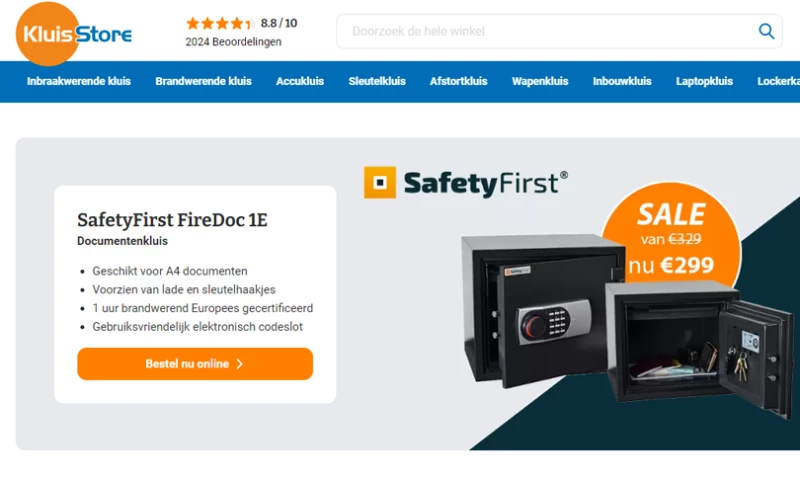Click the orange SALE price badge
The height and width of the screenshot is (480, 800).
click(x=671, y=238)
